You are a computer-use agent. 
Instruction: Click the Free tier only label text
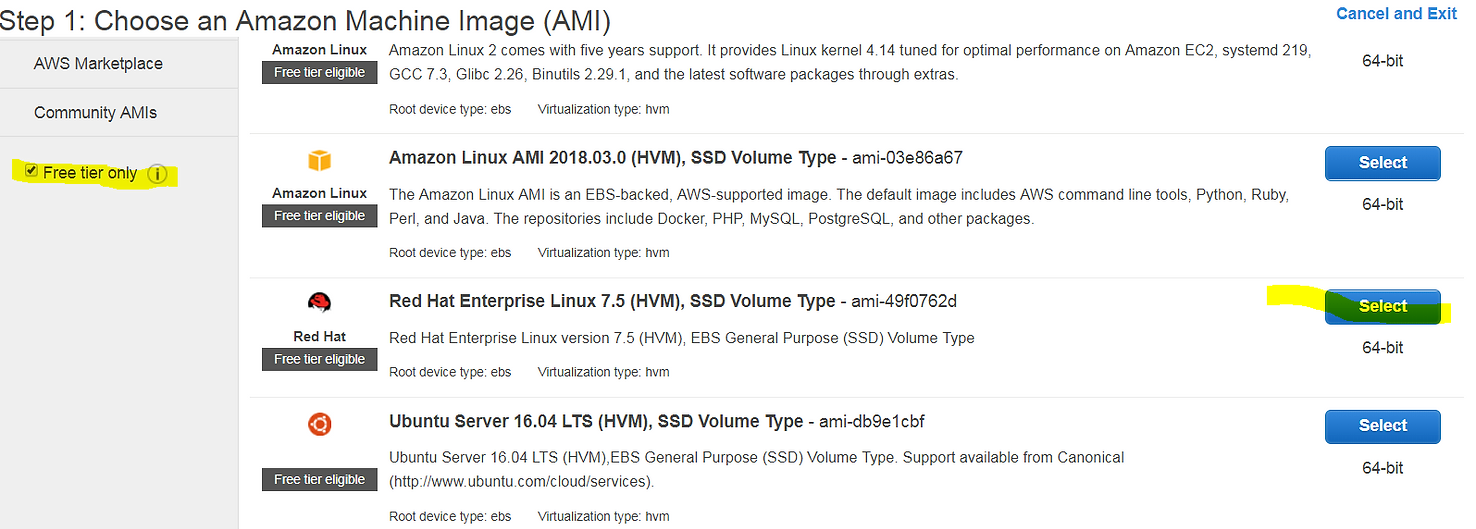click(90, 173)
